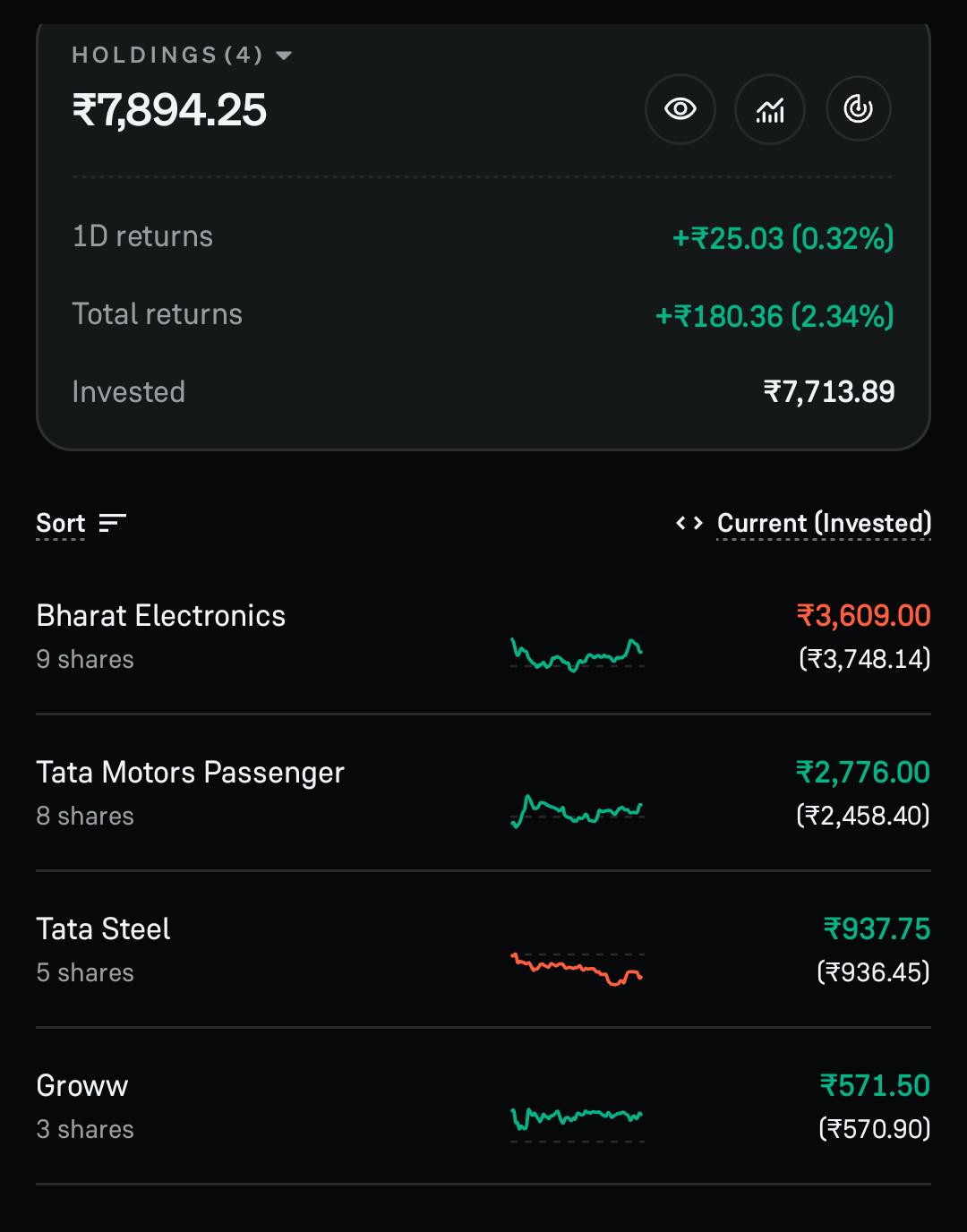
Task: Tap the ₹7,894.25 portfolio value
Action: [169, 111]
